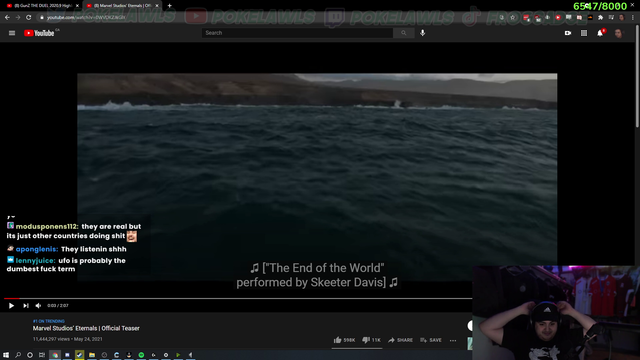The image size is (640, 360).
Task: Start voice search with microphone icon
Action: [x=422, y=33]
